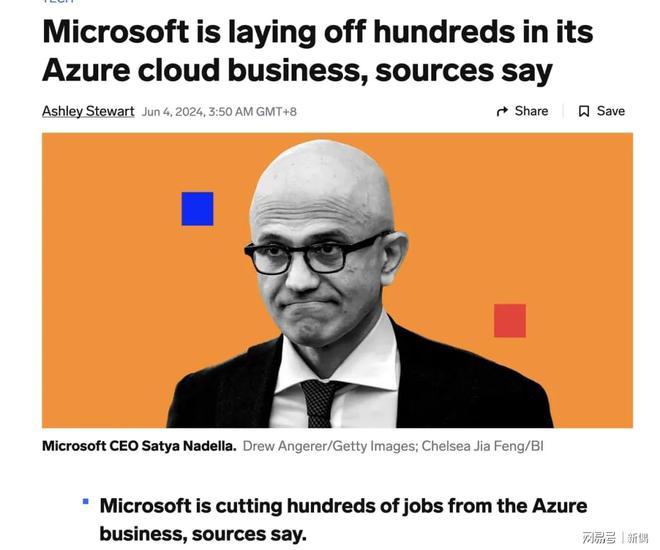660x550 pixels.
Task: Click the partially visible TECH category label
Action: coord(57,3)
